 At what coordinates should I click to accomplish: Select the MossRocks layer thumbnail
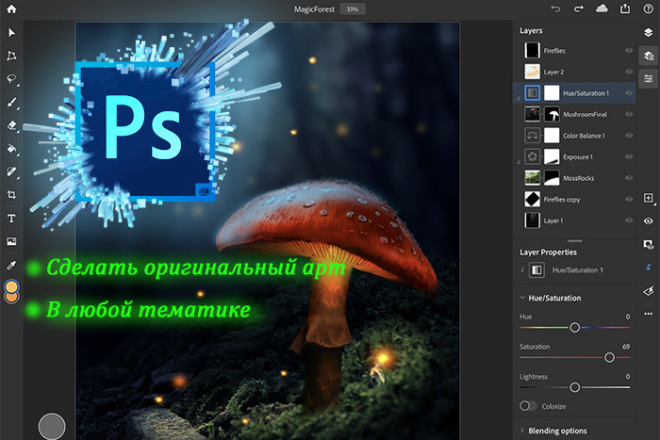click(532, 178)
